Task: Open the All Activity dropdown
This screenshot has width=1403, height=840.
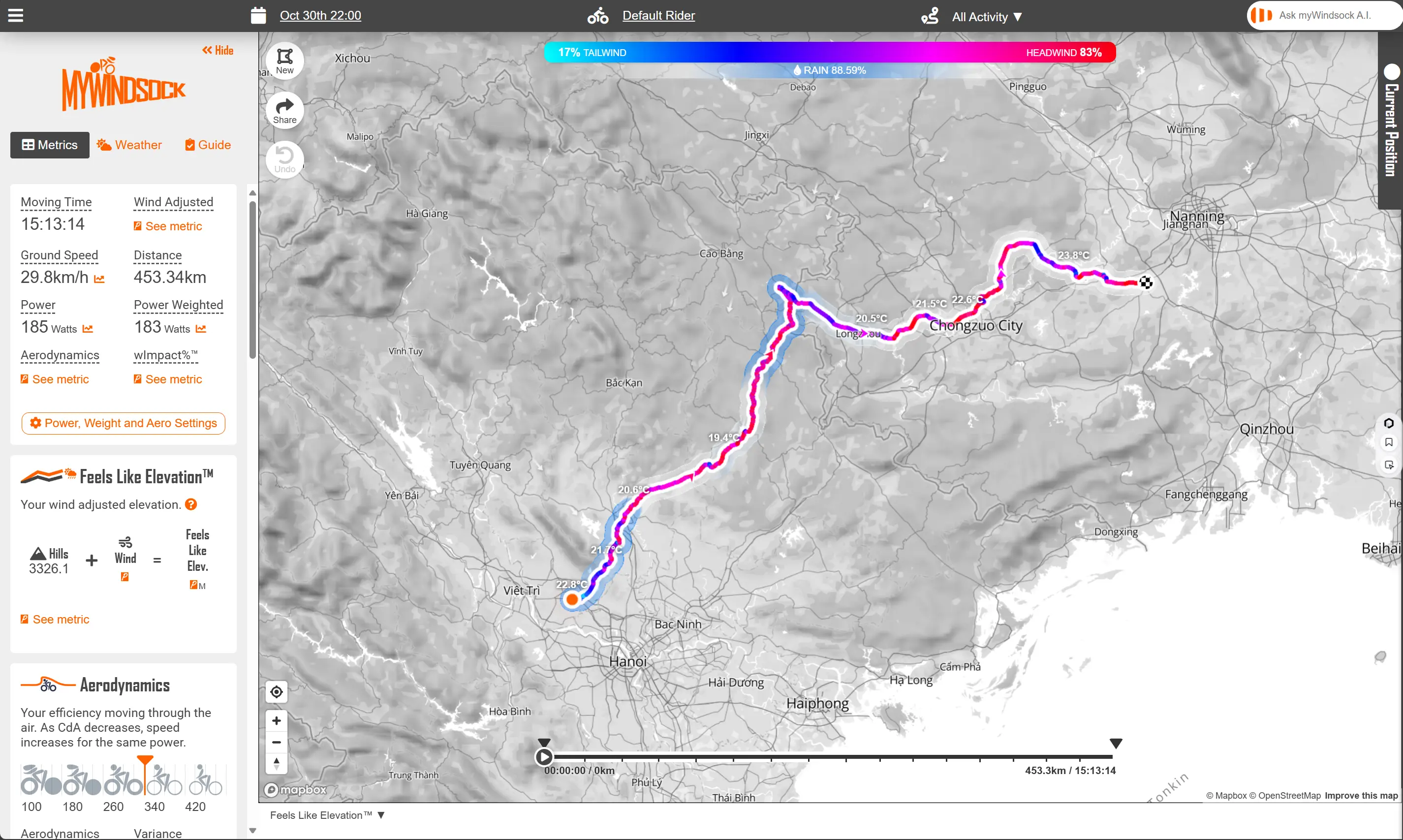Action: 986,17
